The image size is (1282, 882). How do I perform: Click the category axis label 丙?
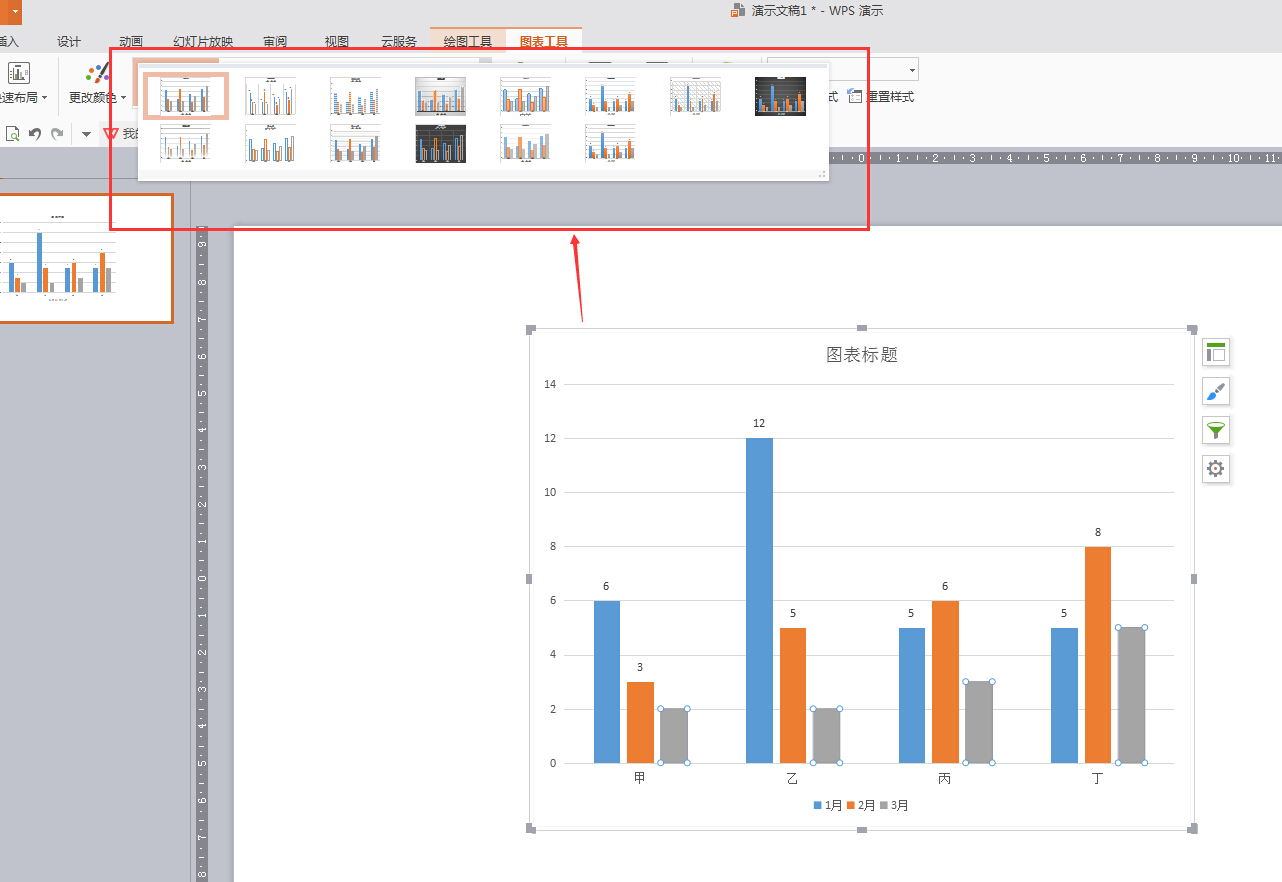(x=945, y=778)
